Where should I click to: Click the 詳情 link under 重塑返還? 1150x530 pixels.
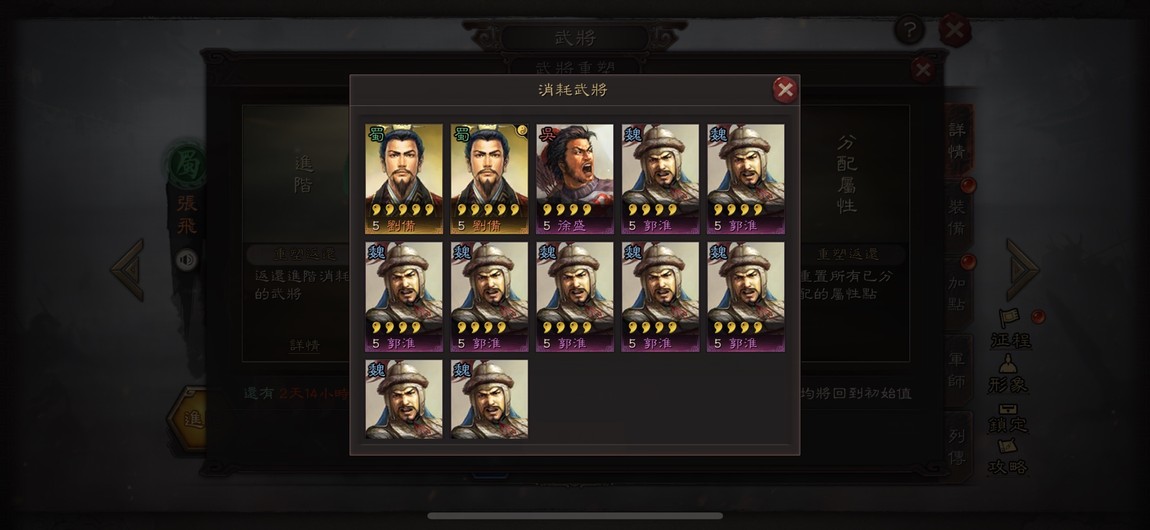tap(304, 345)
